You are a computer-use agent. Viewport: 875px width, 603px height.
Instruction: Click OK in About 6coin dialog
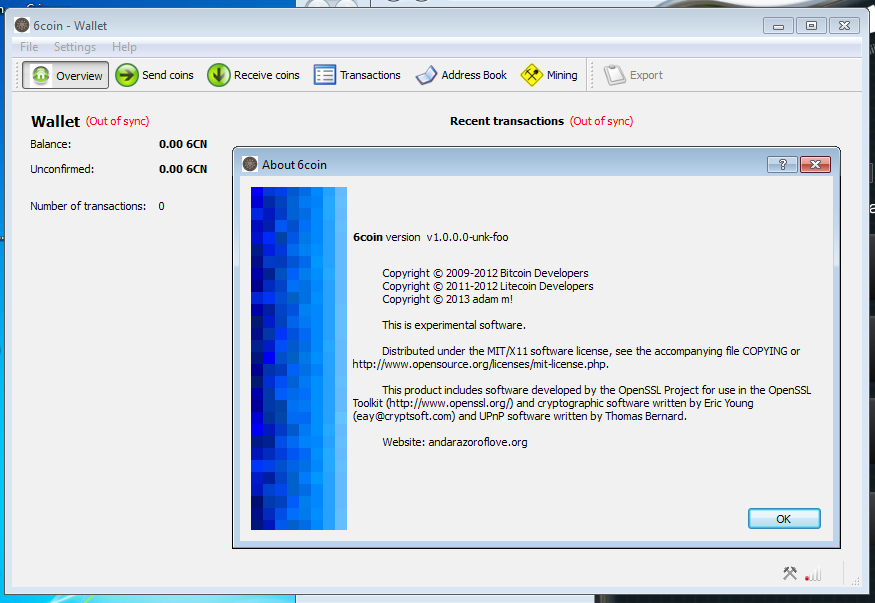coord(784,519)
